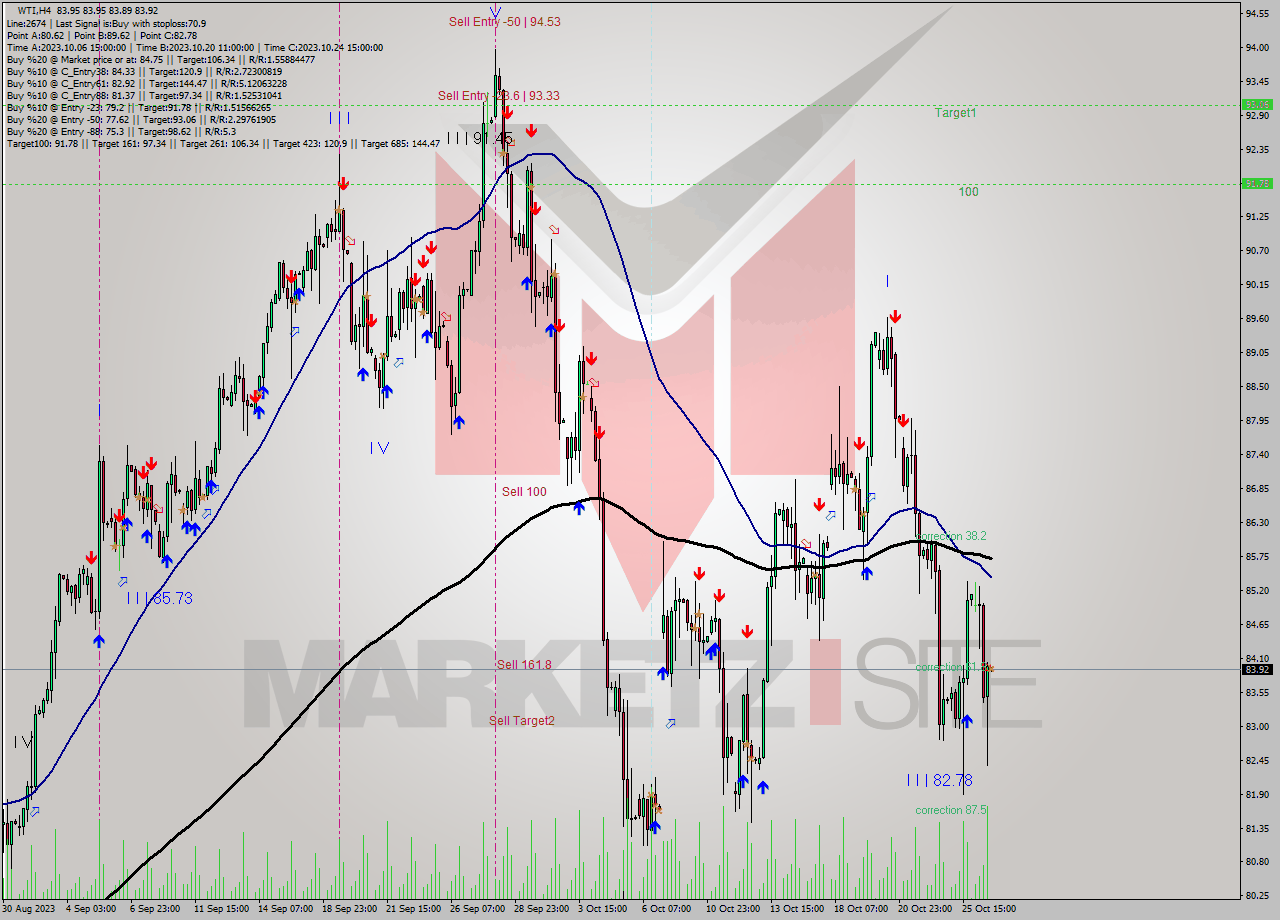Select the 'Buy %20 @ Entry -50: 77.62' line
Image resolution: width=1280 pixels, height=920 pixels.
[142, 119]
